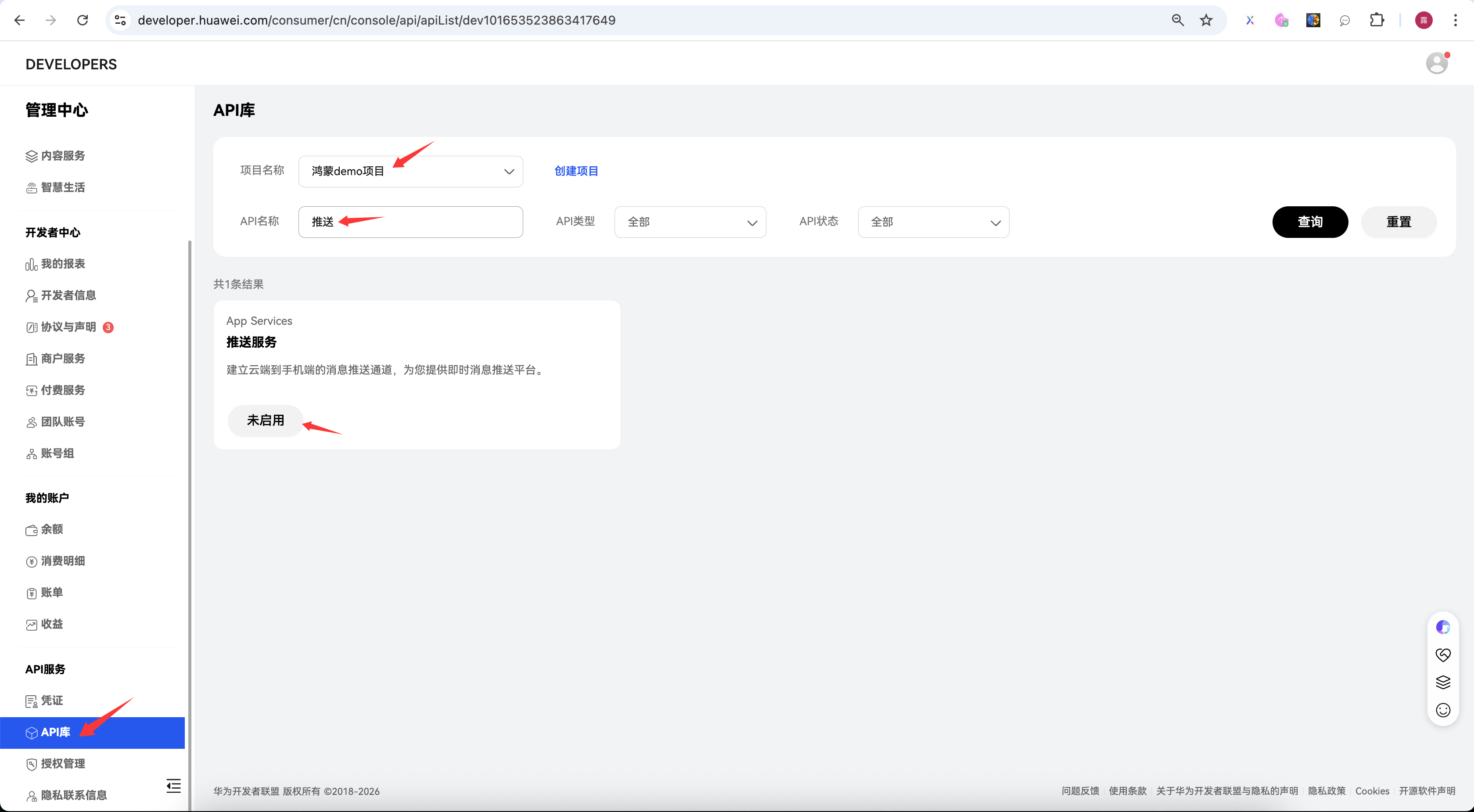Click the handshake icon in floating toolbar
Viewport: 1474px width, 812px height.
click(x=1442, y=654)
